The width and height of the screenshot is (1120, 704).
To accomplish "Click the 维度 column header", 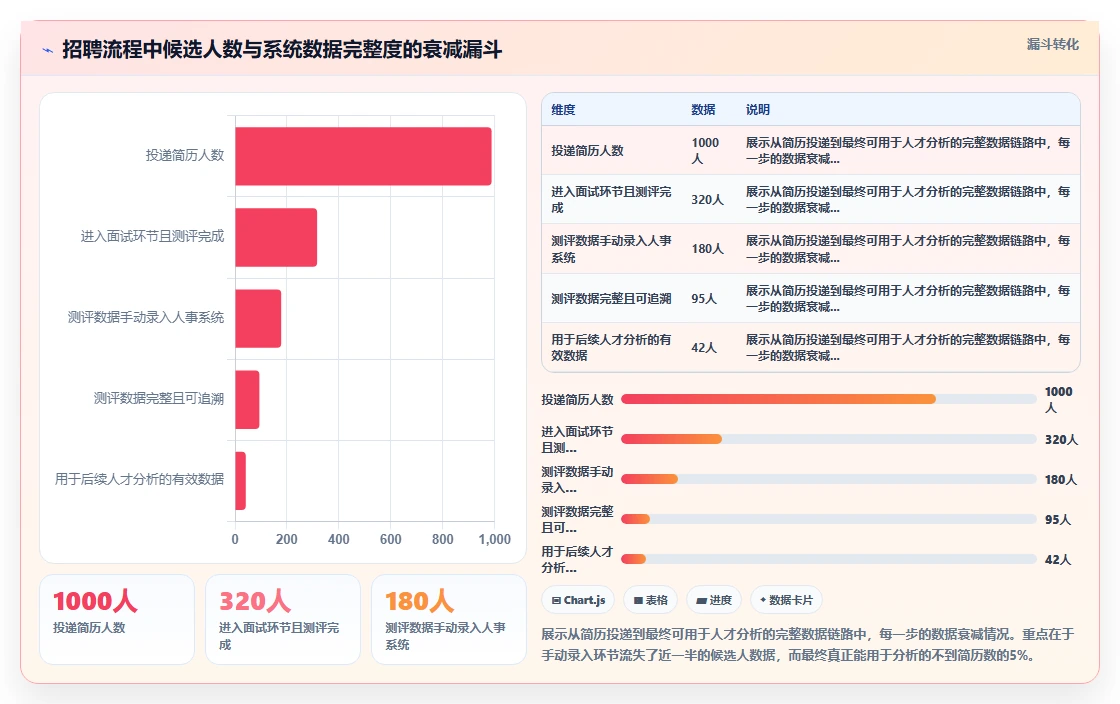I will coord(563,109).
